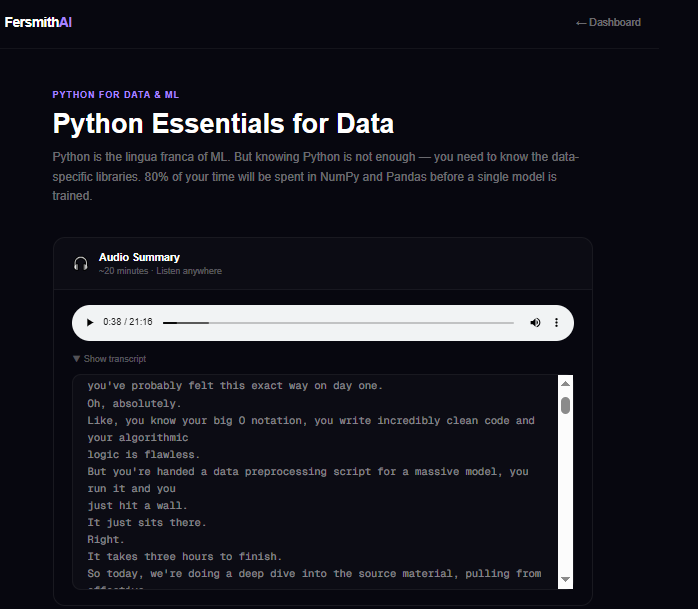Click transcript line 'It just sits there.'

[147, 523]
